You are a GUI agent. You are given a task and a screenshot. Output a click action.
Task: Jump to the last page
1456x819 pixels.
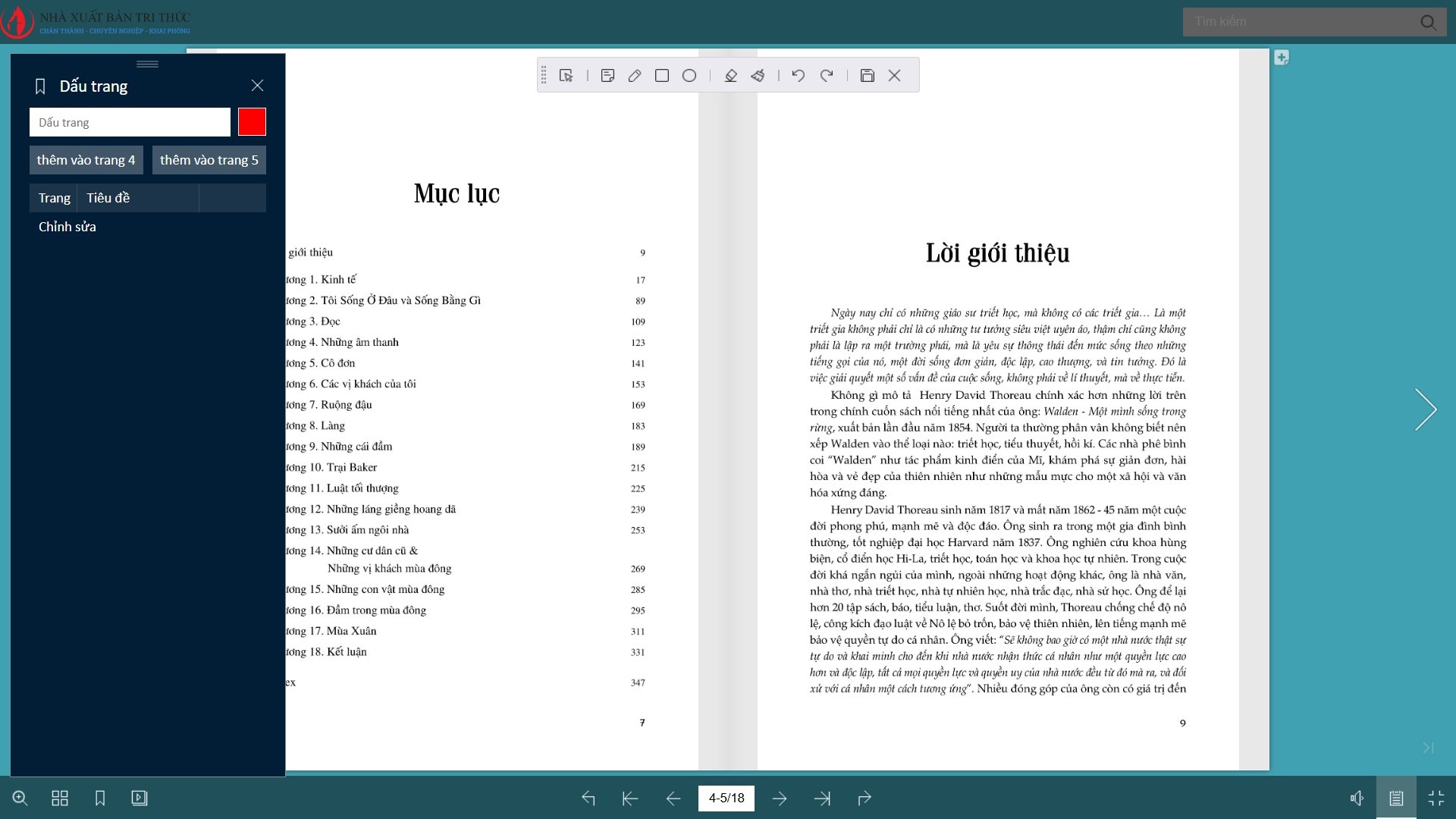(x=823, y=798)
